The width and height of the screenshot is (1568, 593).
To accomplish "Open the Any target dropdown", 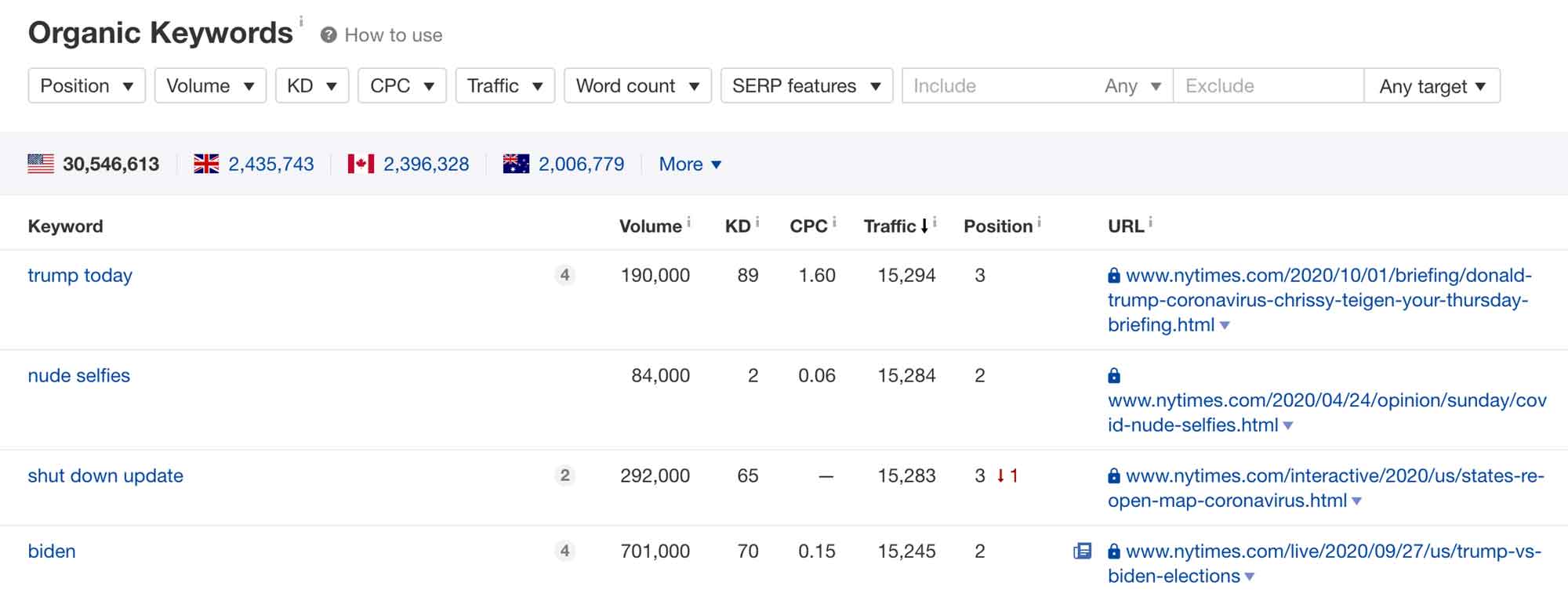I will point(1432,86).
